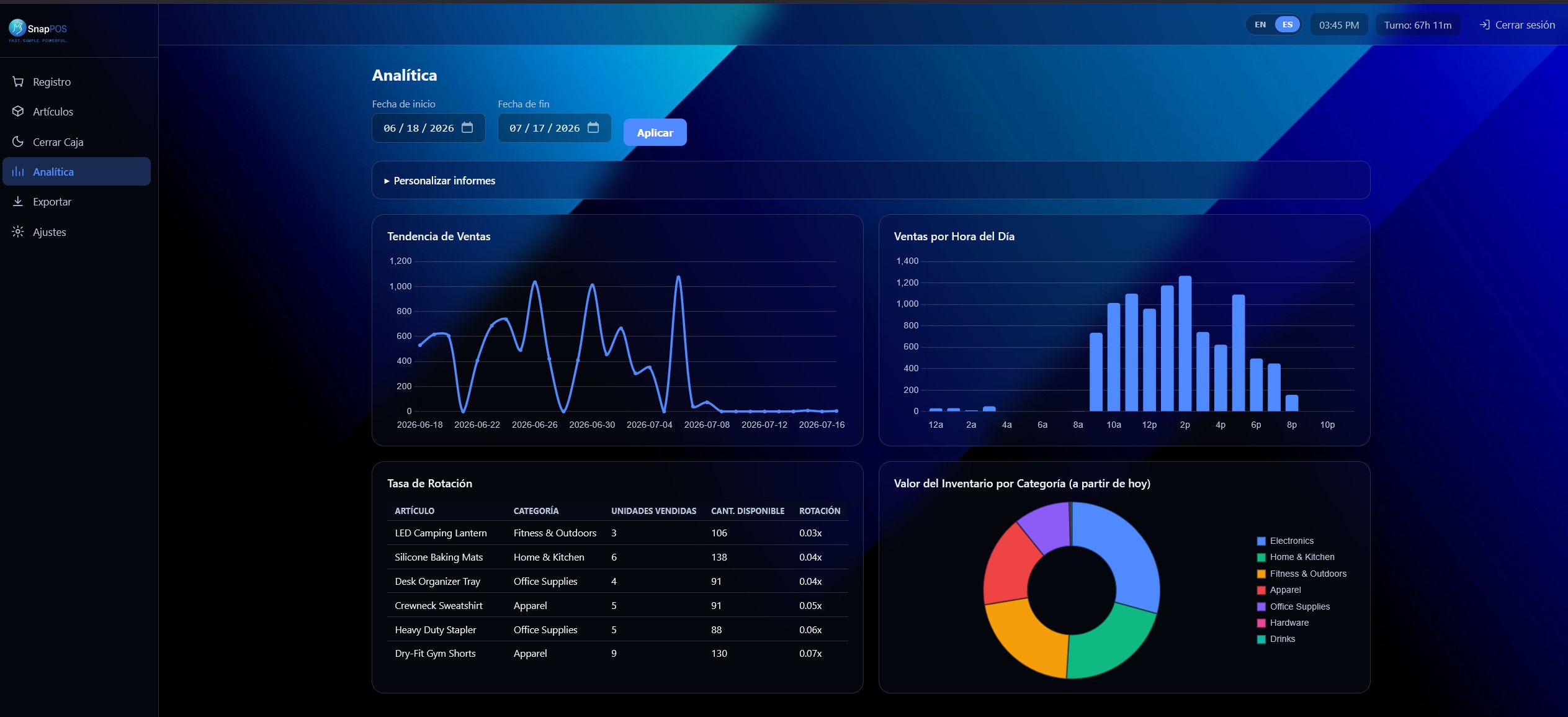Click the Aplicar button
The height and width of the screenshot is (717, 1568).
(655, 132)
